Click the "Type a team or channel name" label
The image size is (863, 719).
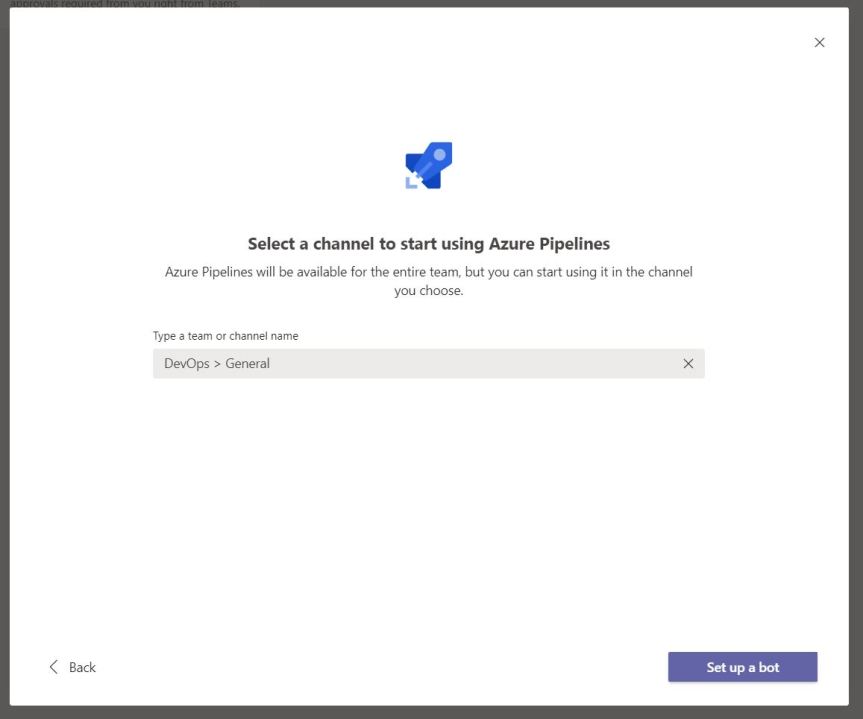tap(225, 336)
